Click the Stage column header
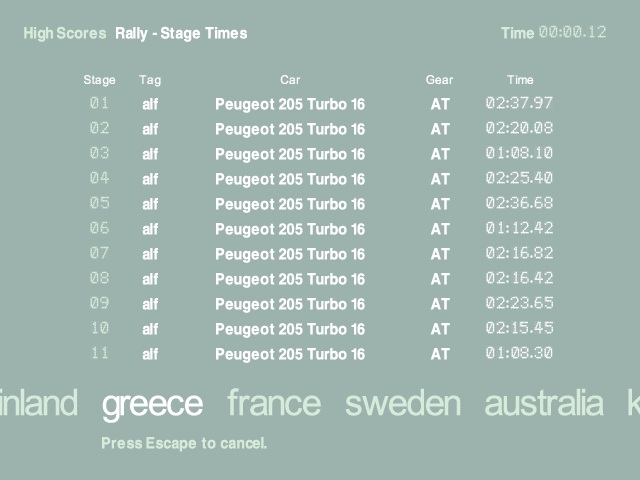The width and height of the screenshot is (640, 480). (x=99, y=80)
